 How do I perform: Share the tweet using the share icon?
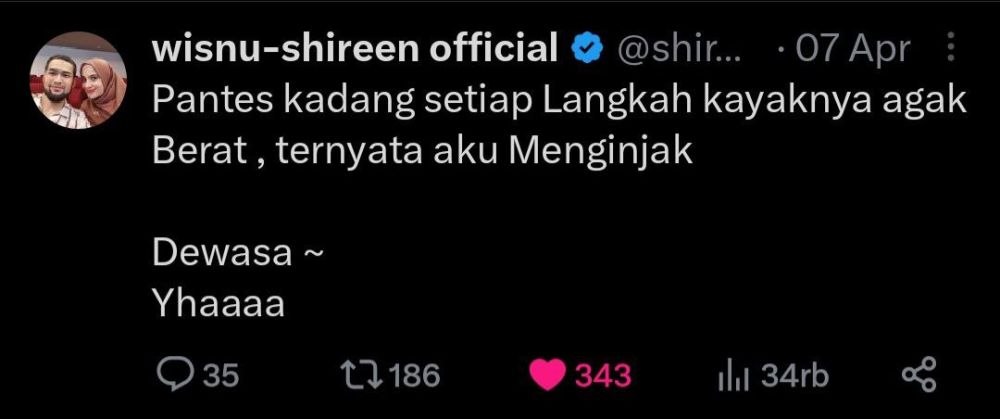919,374
